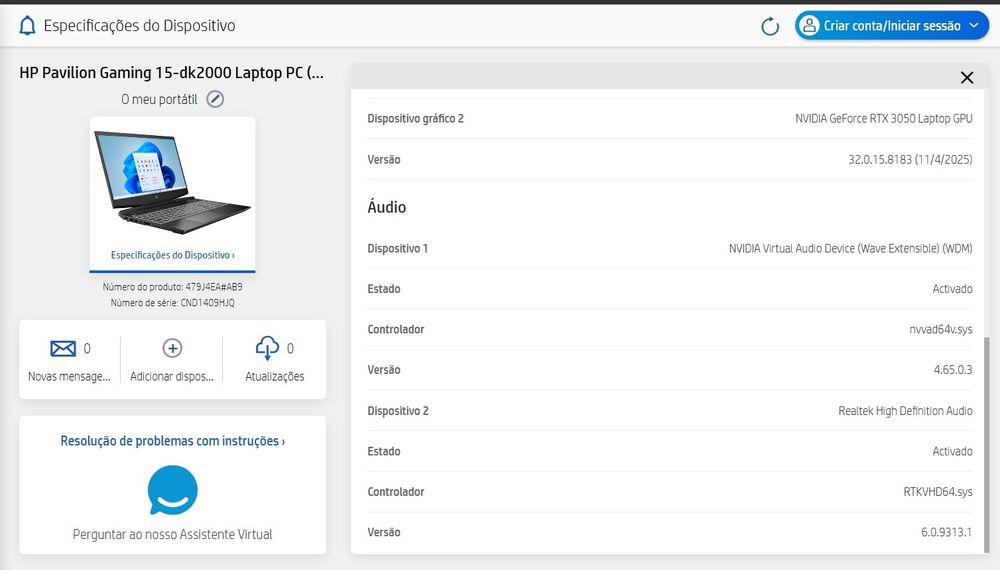Click the Áudio section heading
1000x570 pixels.
(x=386, y=207)
